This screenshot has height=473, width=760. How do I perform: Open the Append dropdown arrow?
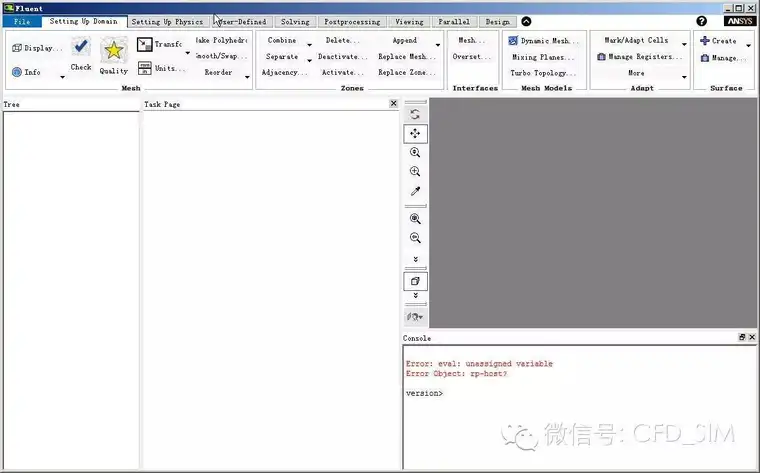[438, 45]
